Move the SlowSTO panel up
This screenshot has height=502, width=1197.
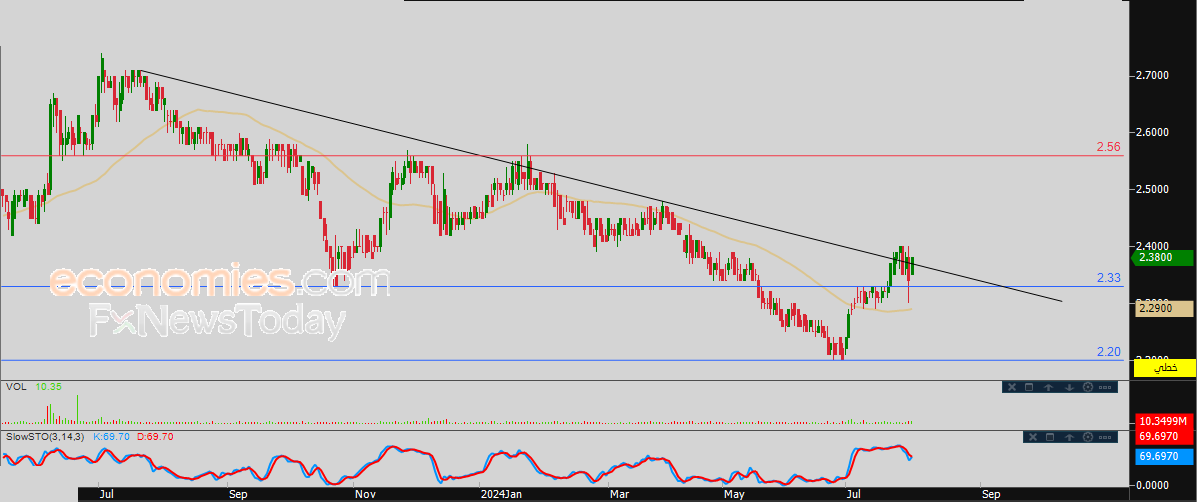click(1070, 437)
